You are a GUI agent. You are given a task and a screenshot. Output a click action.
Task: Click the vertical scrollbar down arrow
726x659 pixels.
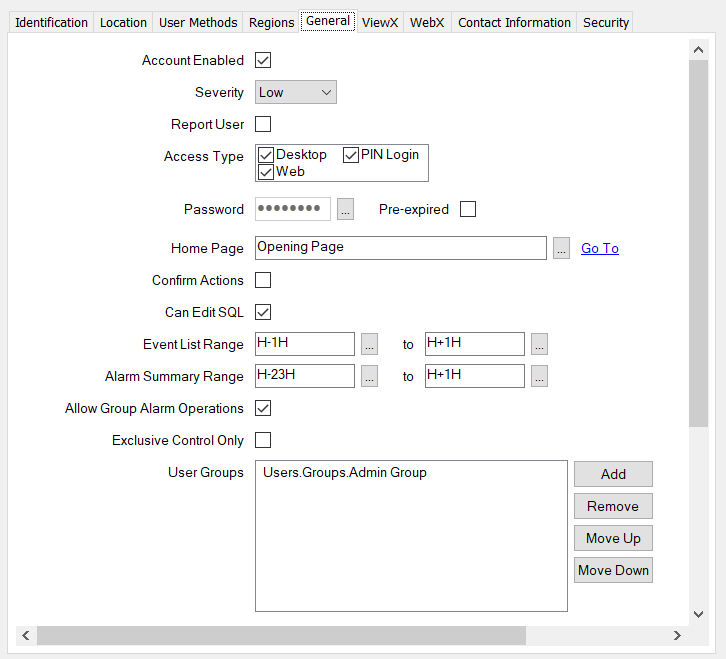[698, 613]
